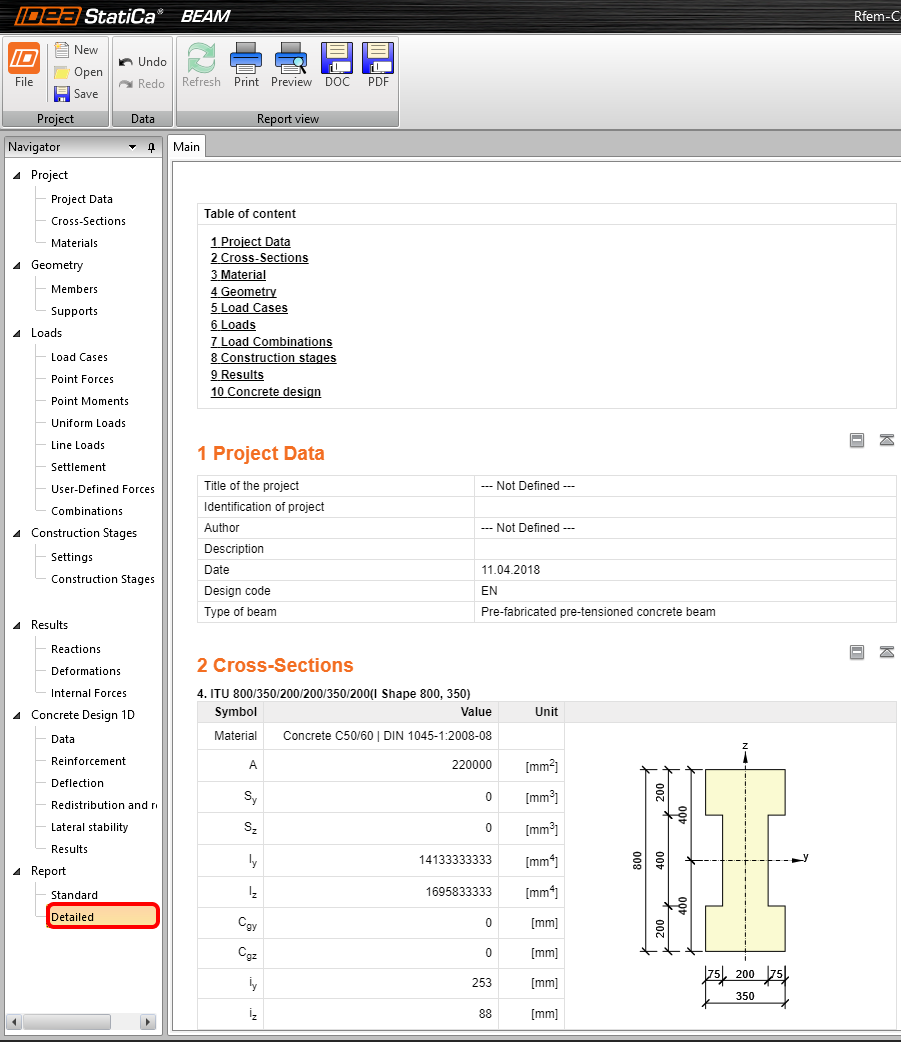Image resolution: width=901 pixels, height=1042 pixels.
Task: Collapse the Concrete Design 1D group
Action: [x=17, y=716]
